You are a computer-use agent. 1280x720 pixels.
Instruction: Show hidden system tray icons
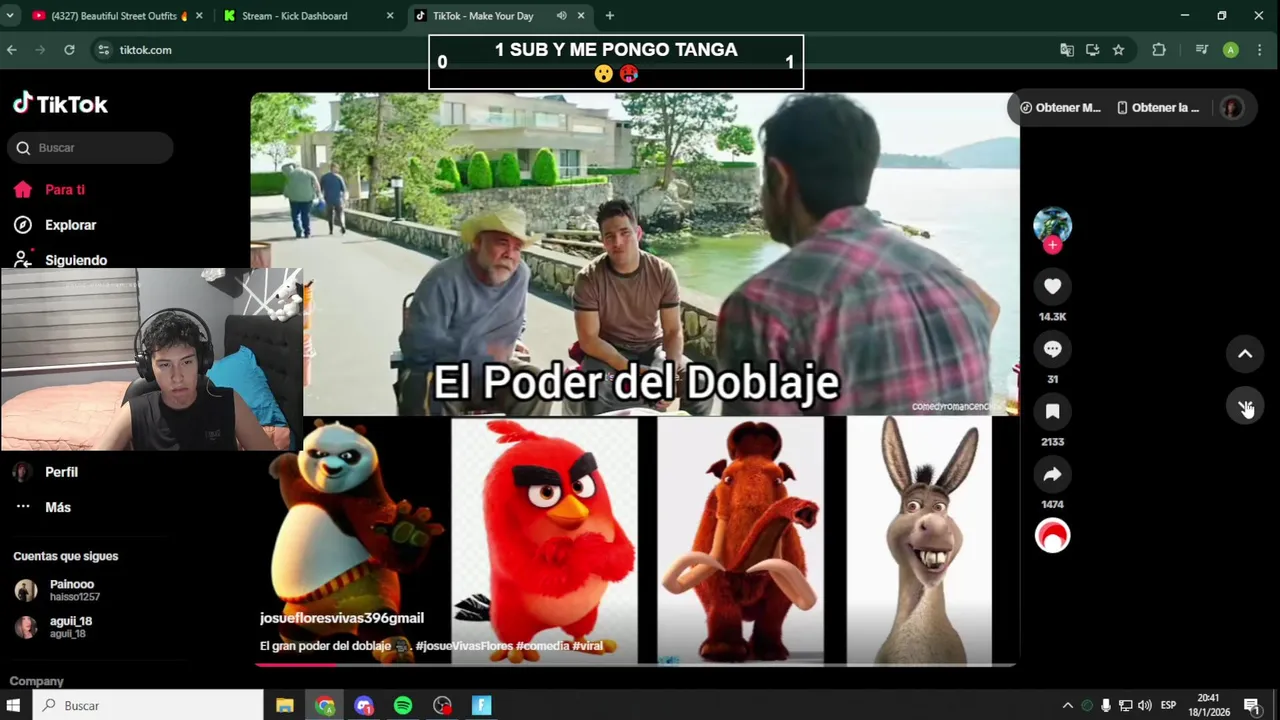(x=1067, y=705)
